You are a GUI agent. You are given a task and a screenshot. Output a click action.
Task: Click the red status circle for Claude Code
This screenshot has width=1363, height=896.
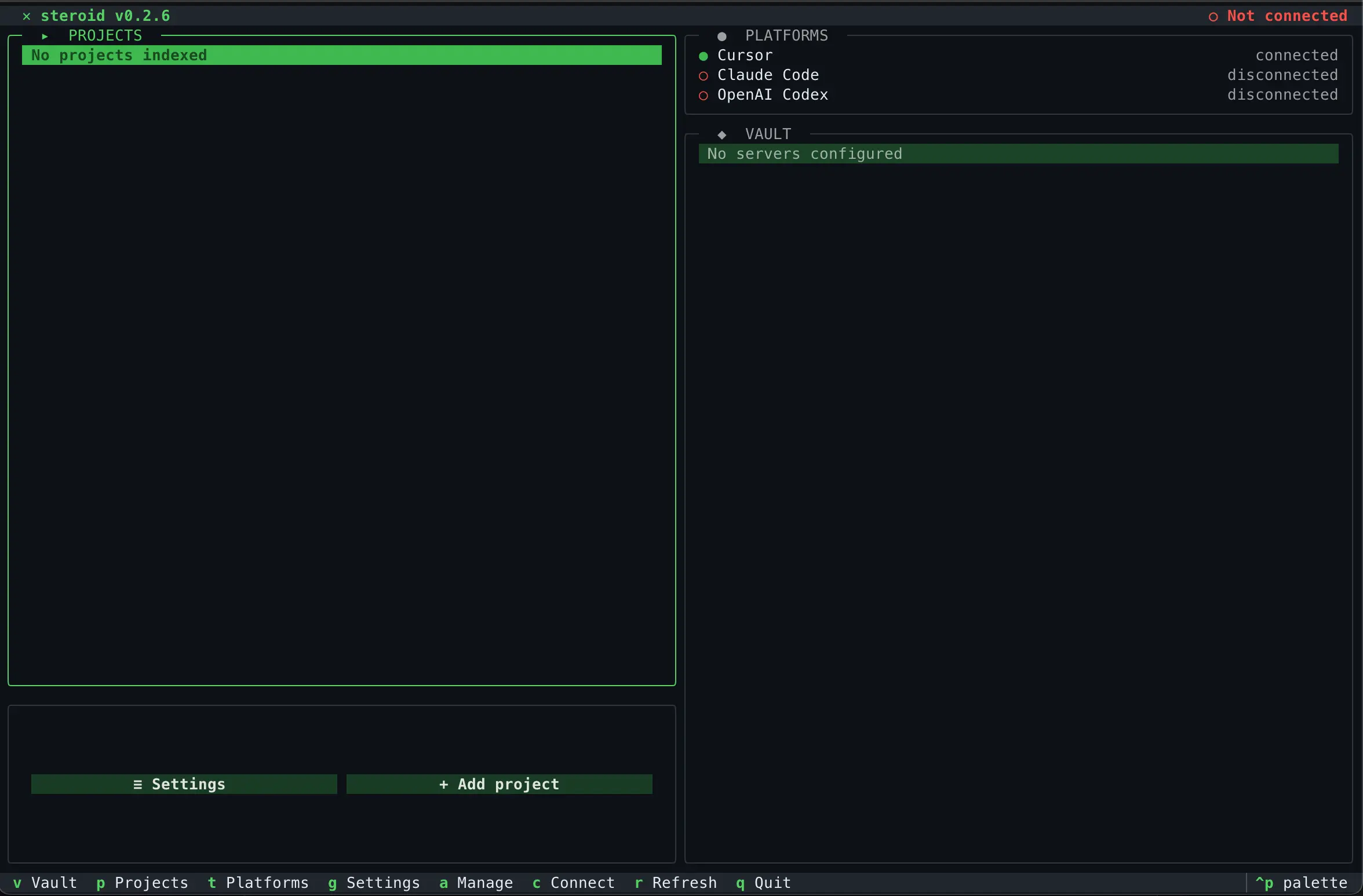[704, 76]
